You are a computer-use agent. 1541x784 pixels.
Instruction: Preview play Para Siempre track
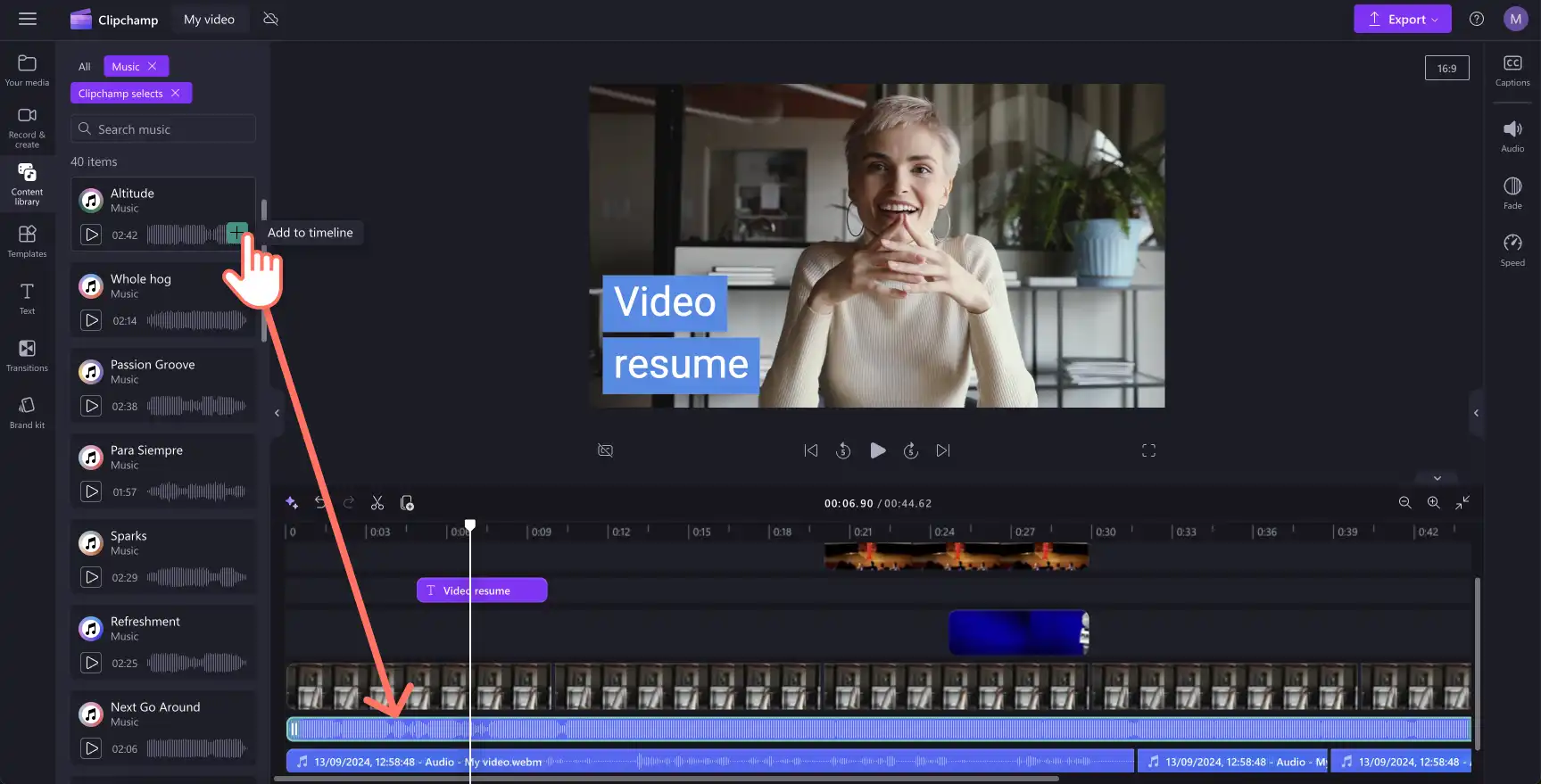coord(91,491)
